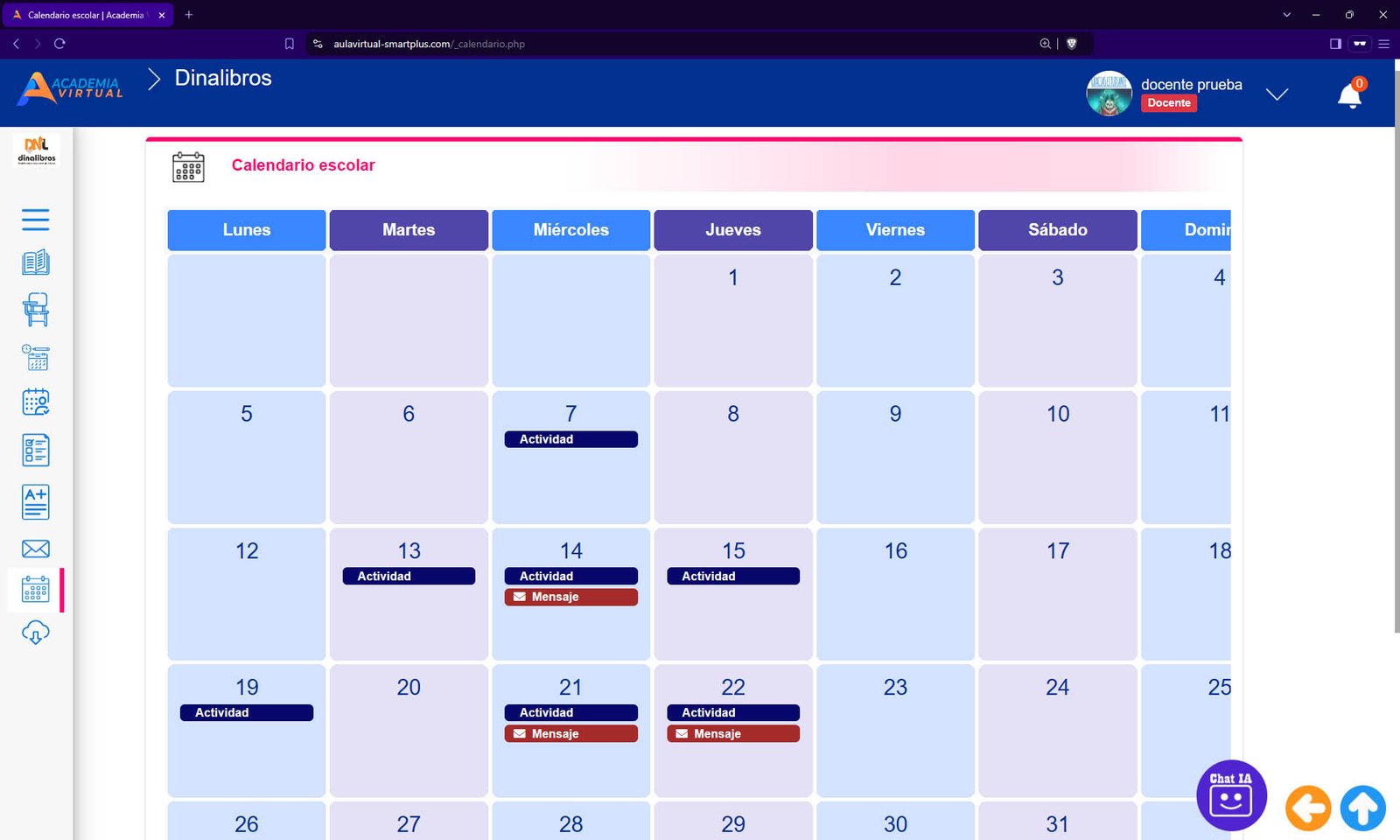The width and height of the screenshot is (1400, 840).
Task: Click the red Docente role badge
Action: click(1169, 103)
